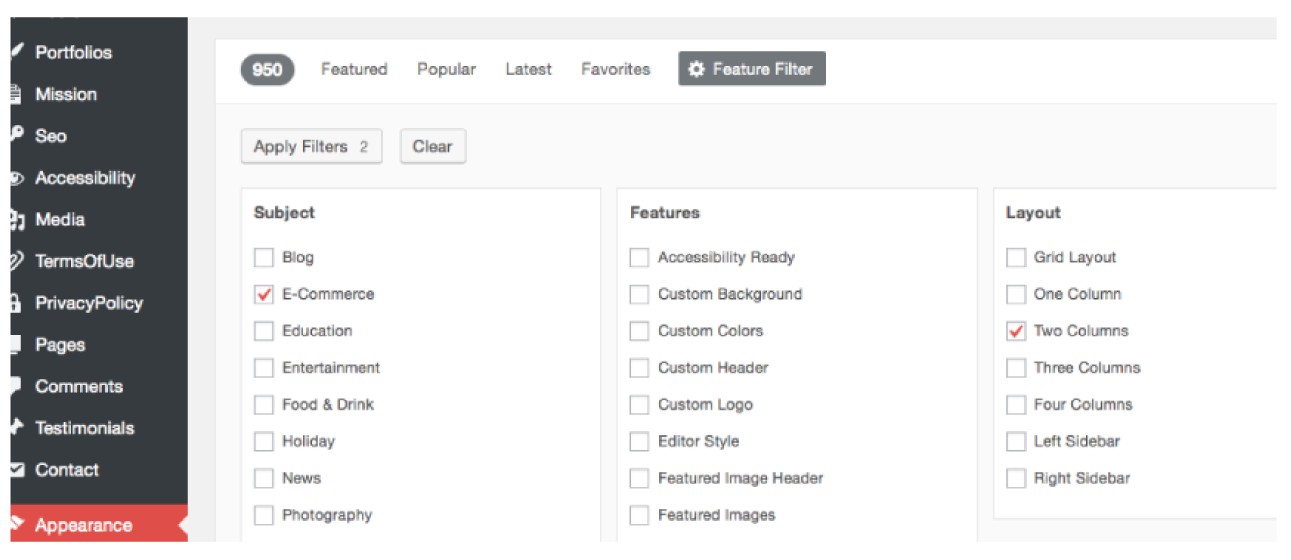Switch to the Featured themes tab

pyautogui.click(x=354, y=69)
